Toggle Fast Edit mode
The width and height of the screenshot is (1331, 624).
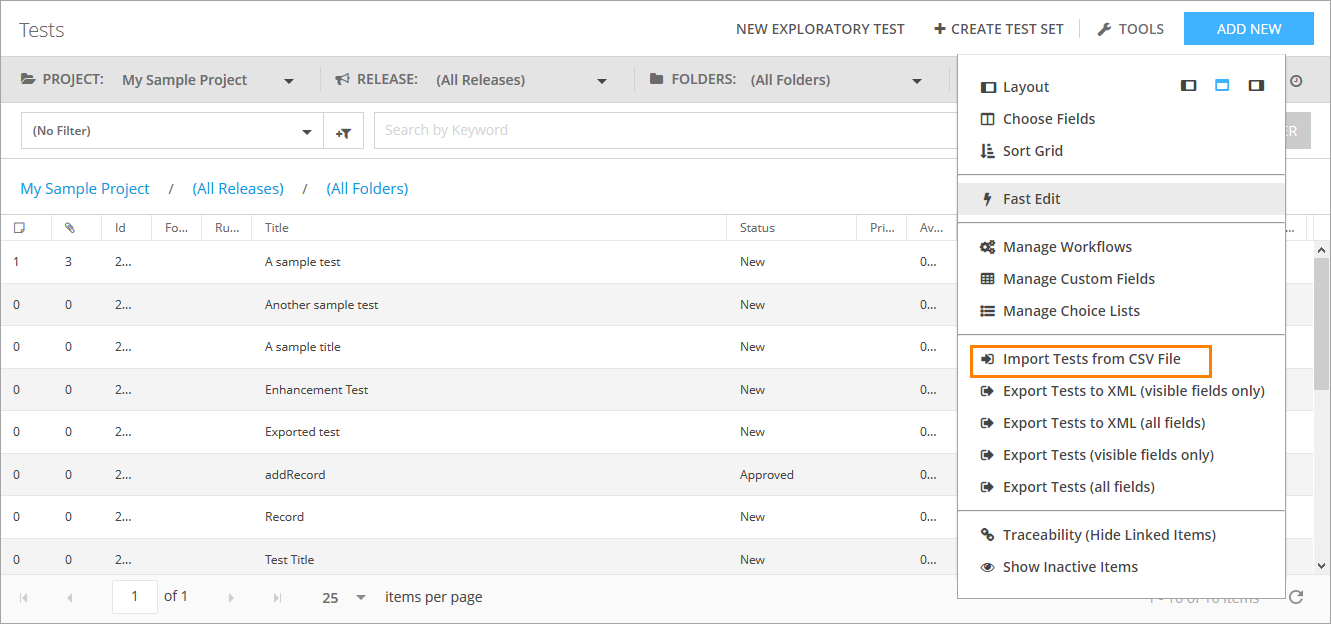pyautogui.click(x=1031, y=199)
